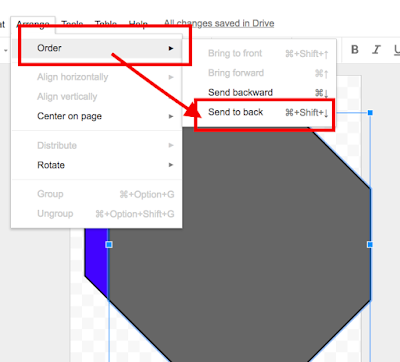Select Center on page menu entry
This screenshot has height=362, width=400.
point(97,116)
